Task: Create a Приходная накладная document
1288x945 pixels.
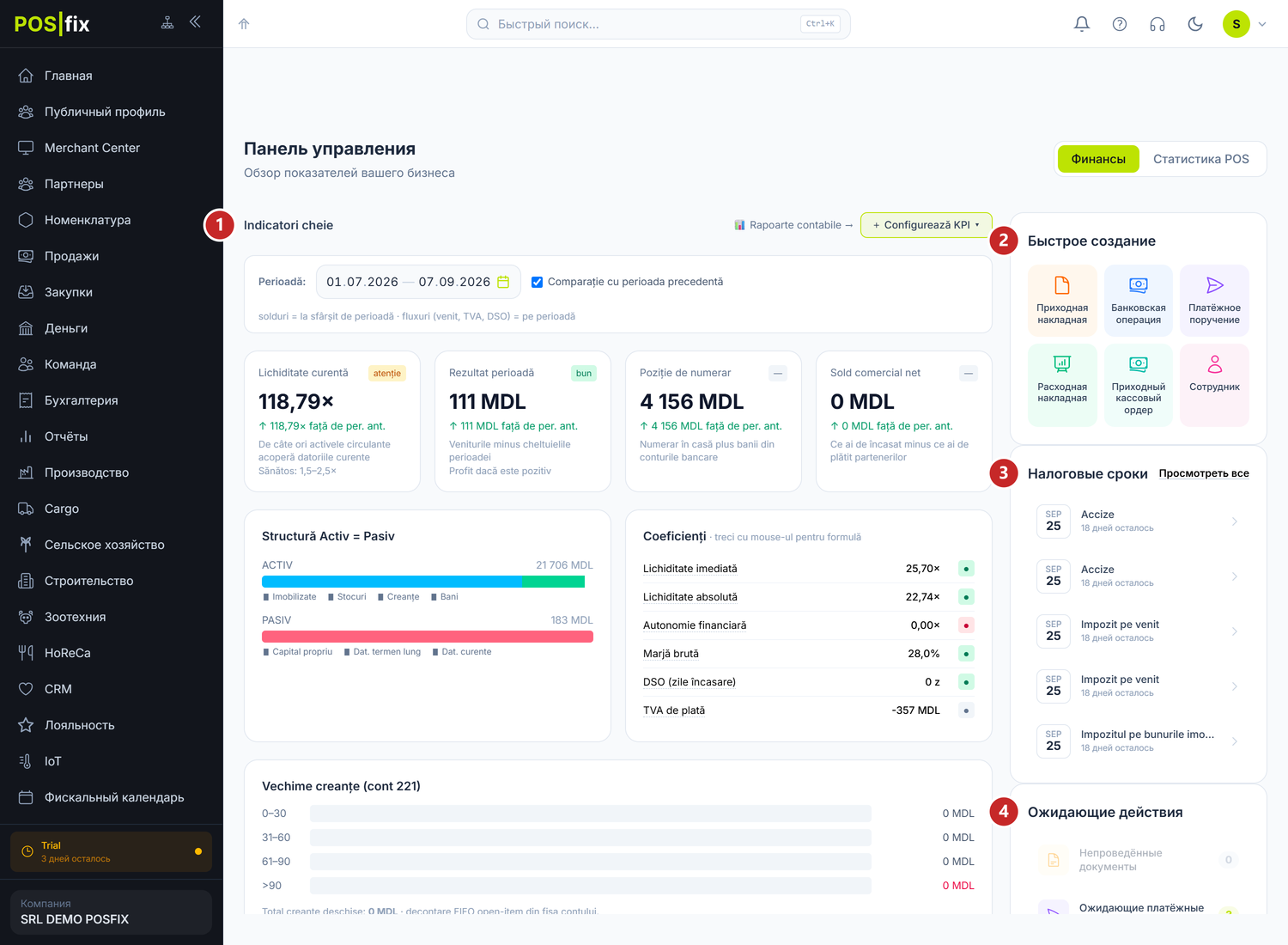Action: [x=1062, y=300]
